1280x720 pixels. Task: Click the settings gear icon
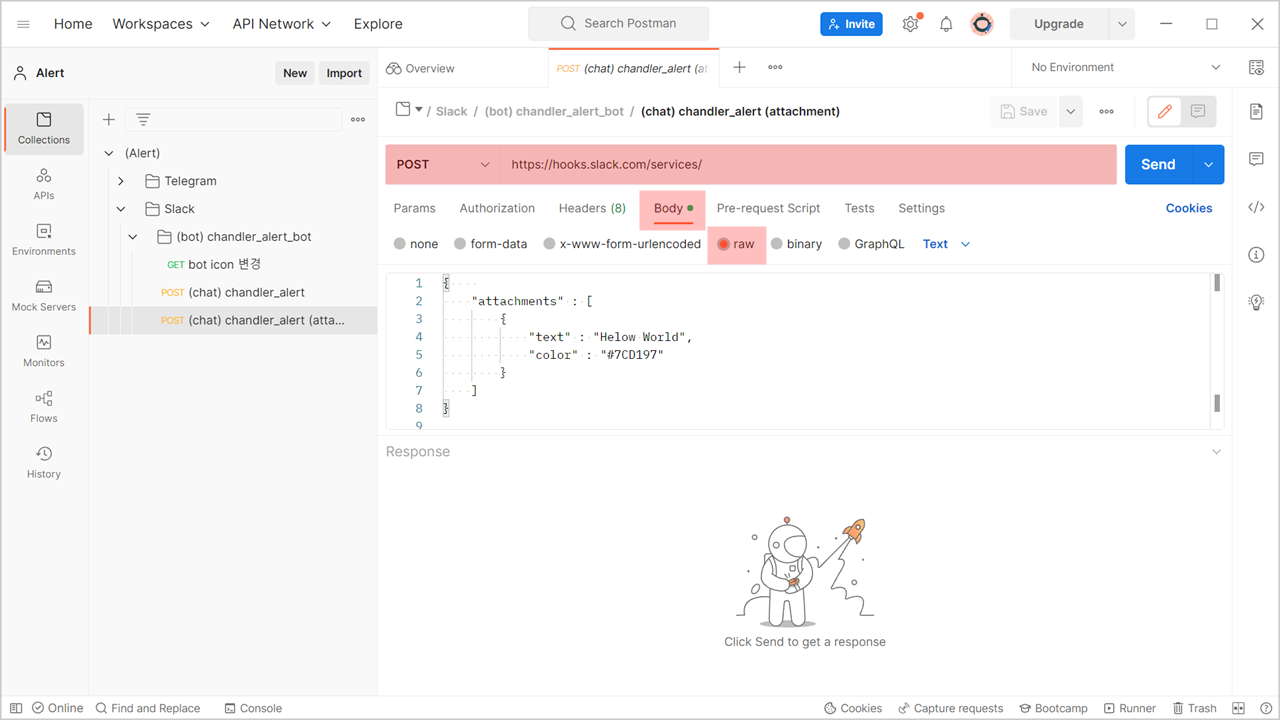tap(910, 24)
